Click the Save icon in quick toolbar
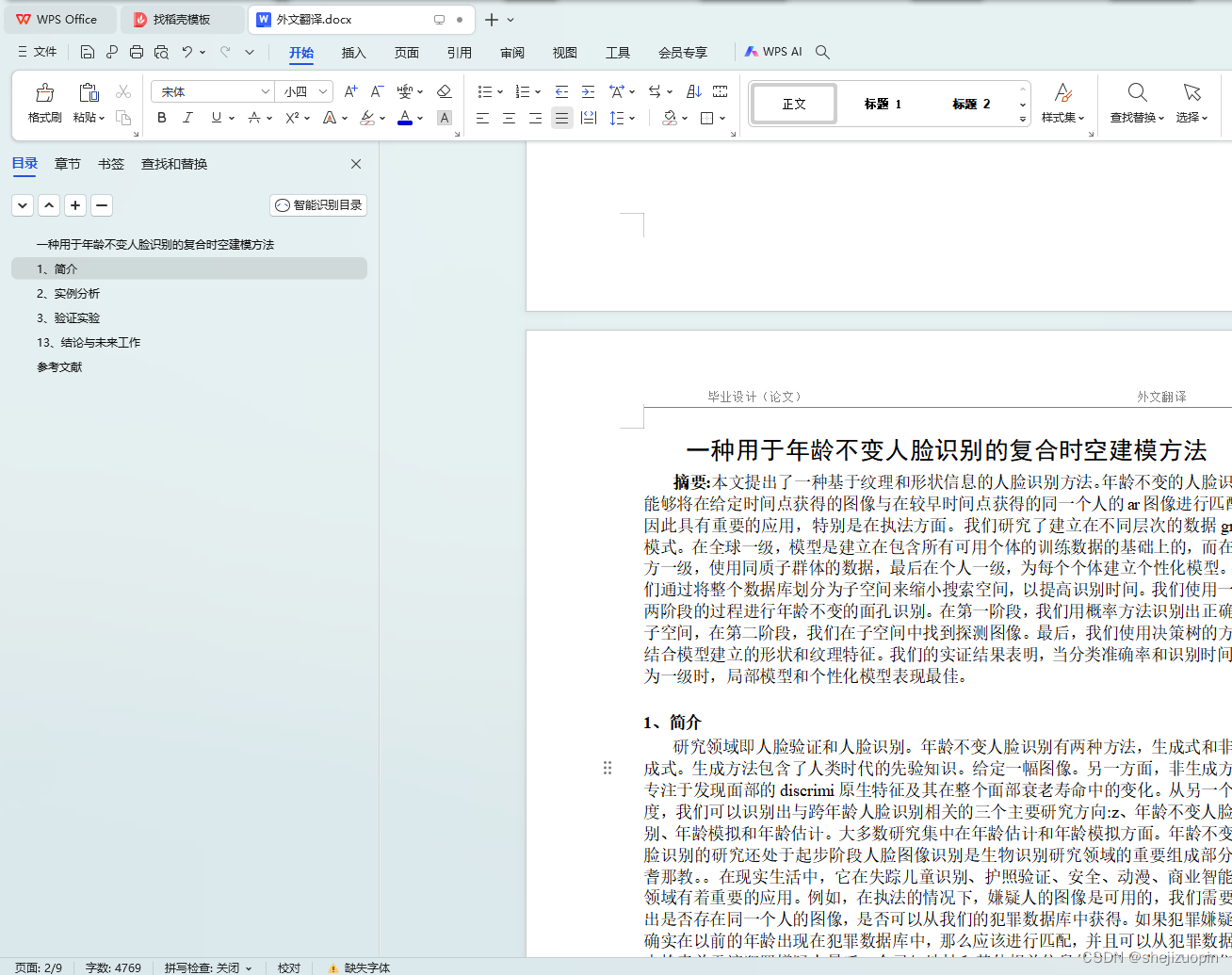Viewport: 1232px width, 975px height. 88,52
